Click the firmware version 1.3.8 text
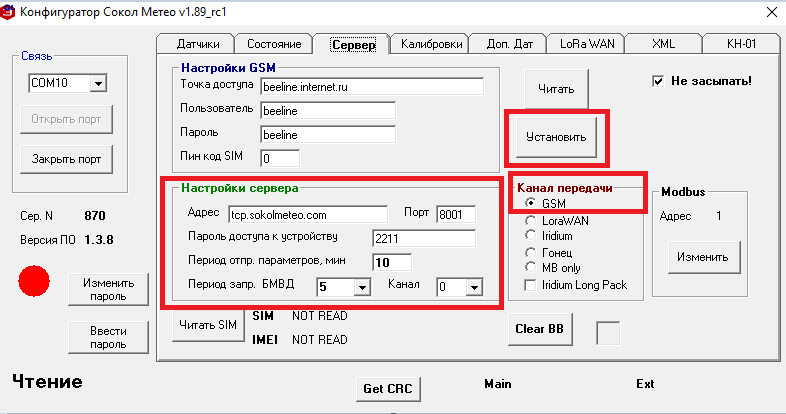Screen dimensions: 786x414 [99, 240]
